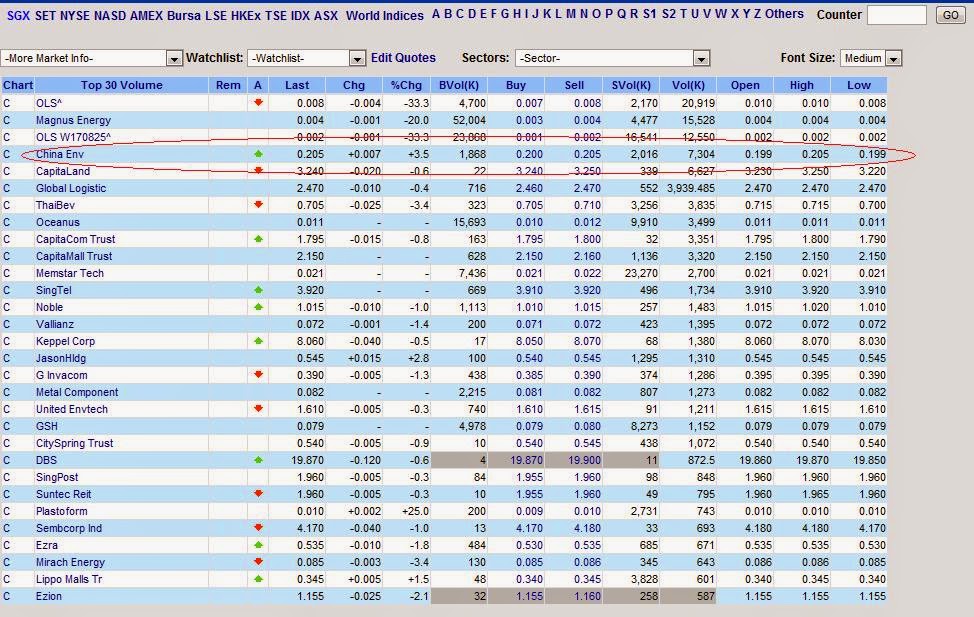Open the NYSE exchange link
Image resolution: width=974 pixels, height=617 pixels.
click(75, 16)
